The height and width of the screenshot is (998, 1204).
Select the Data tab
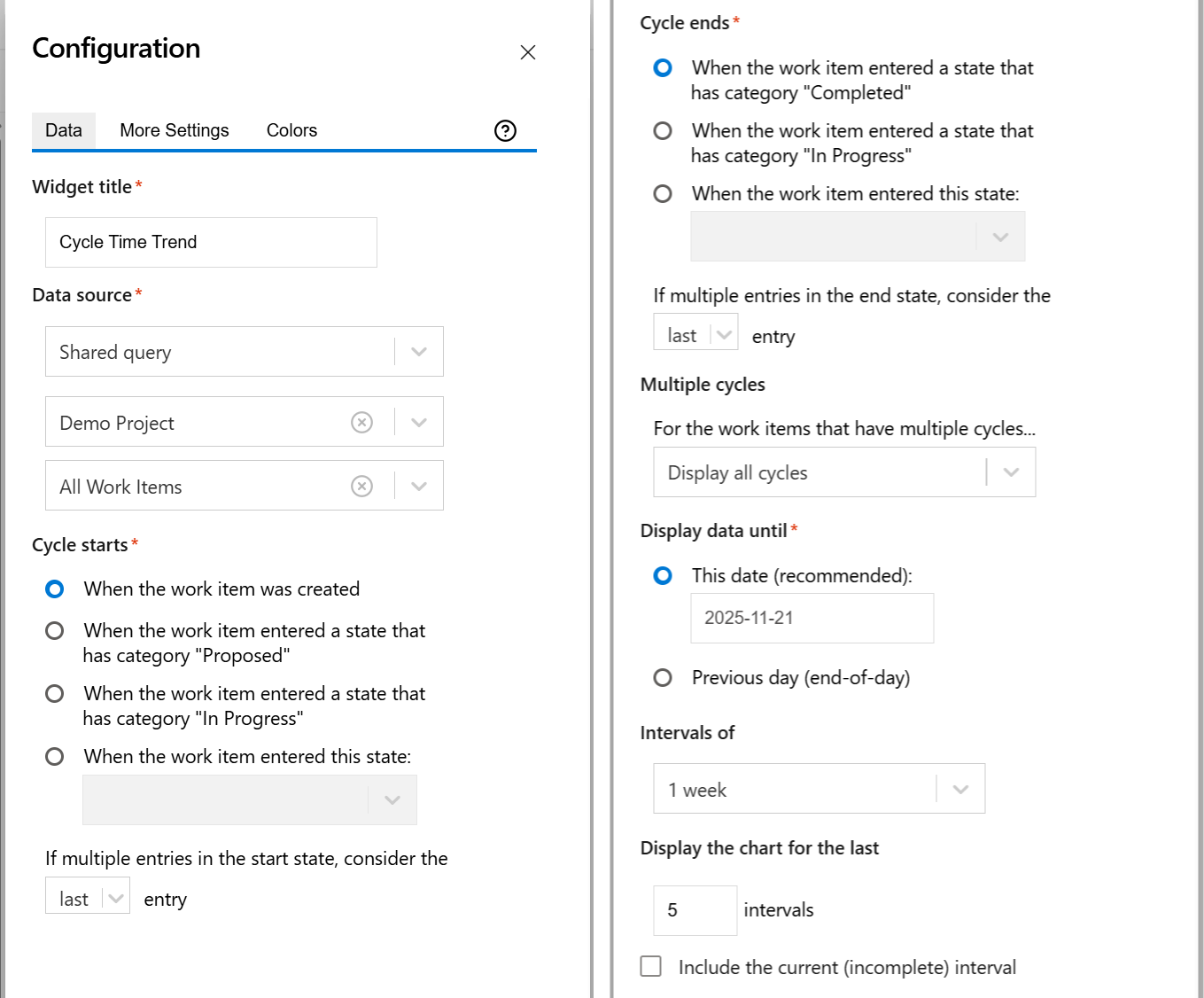click(64, 130)
